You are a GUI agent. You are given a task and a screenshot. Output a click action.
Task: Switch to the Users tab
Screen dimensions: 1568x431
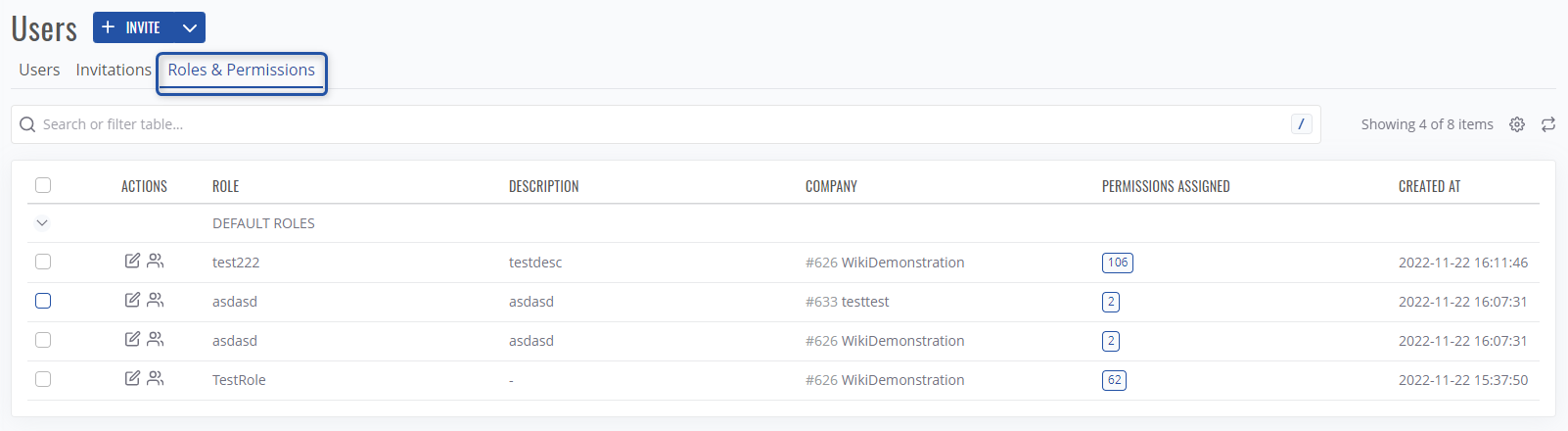pyautogui.click(x=39, y=70)
